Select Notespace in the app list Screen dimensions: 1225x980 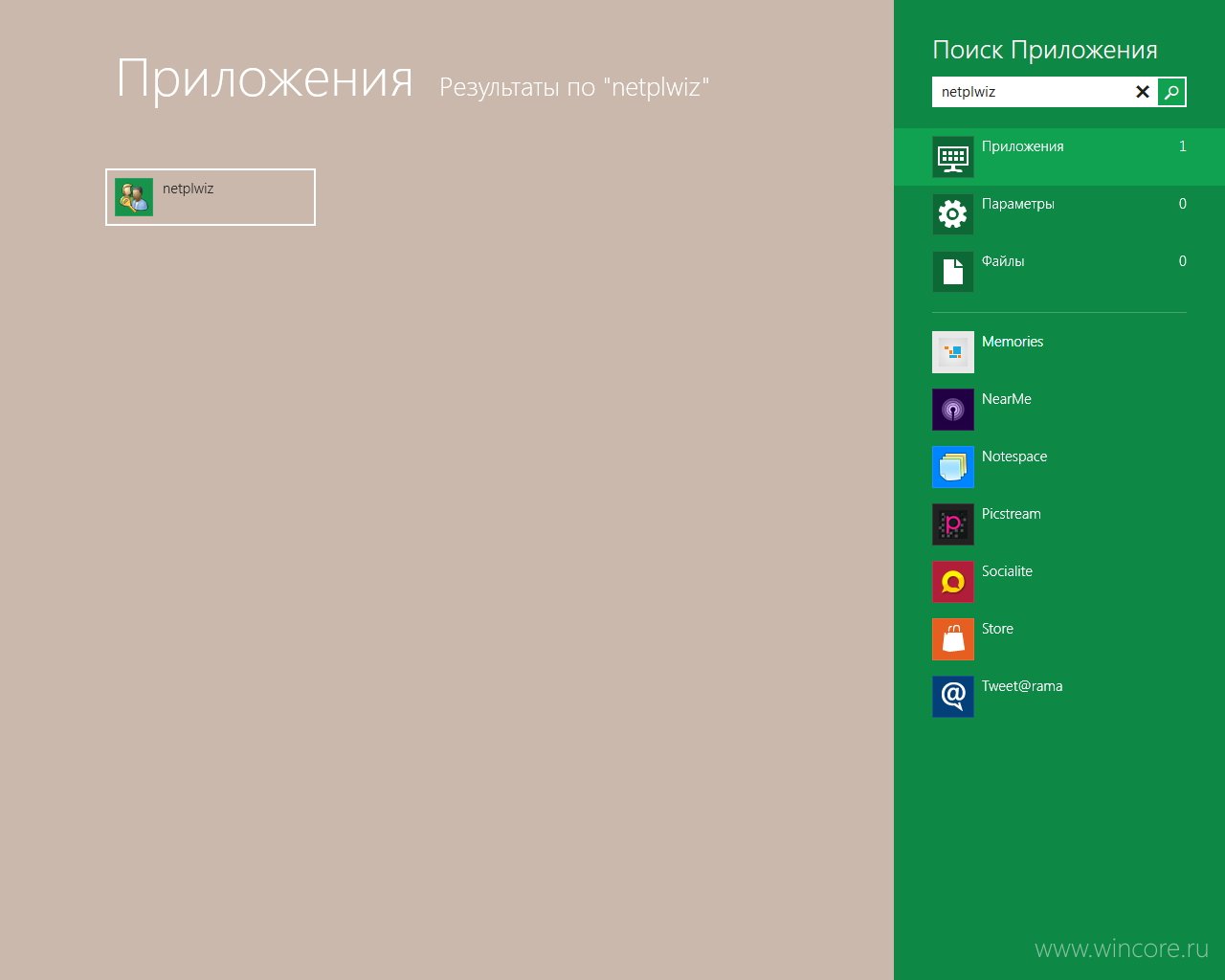pyautogui.click(x=1013, y=457)
